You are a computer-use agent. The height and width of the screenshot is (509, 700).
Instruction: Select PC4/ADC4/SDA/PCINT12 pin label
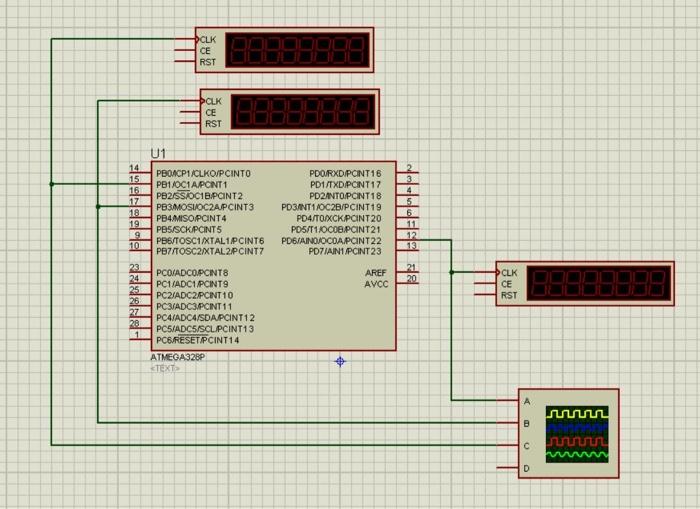point(205,318)
